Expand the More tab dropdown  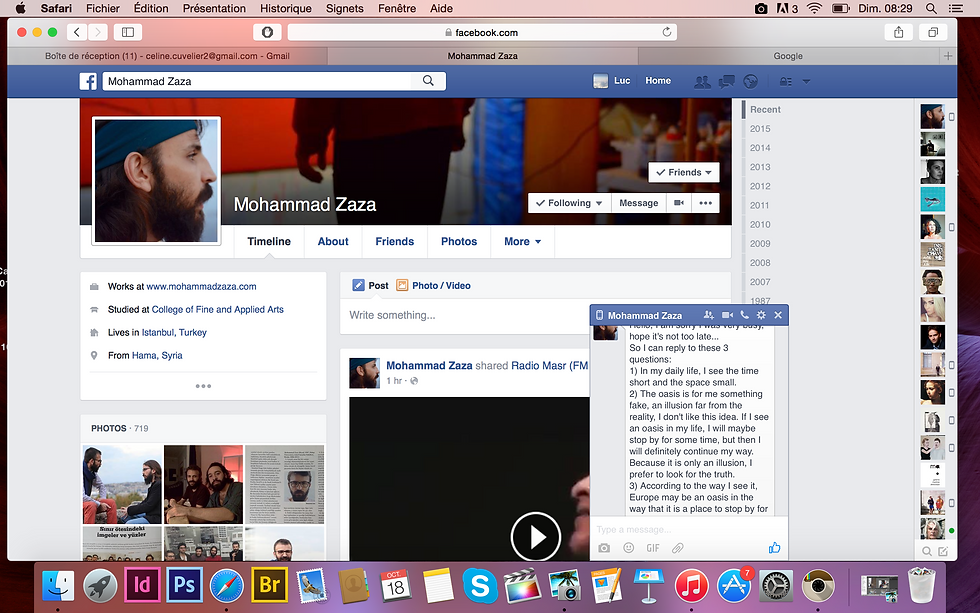coord(522,241)
